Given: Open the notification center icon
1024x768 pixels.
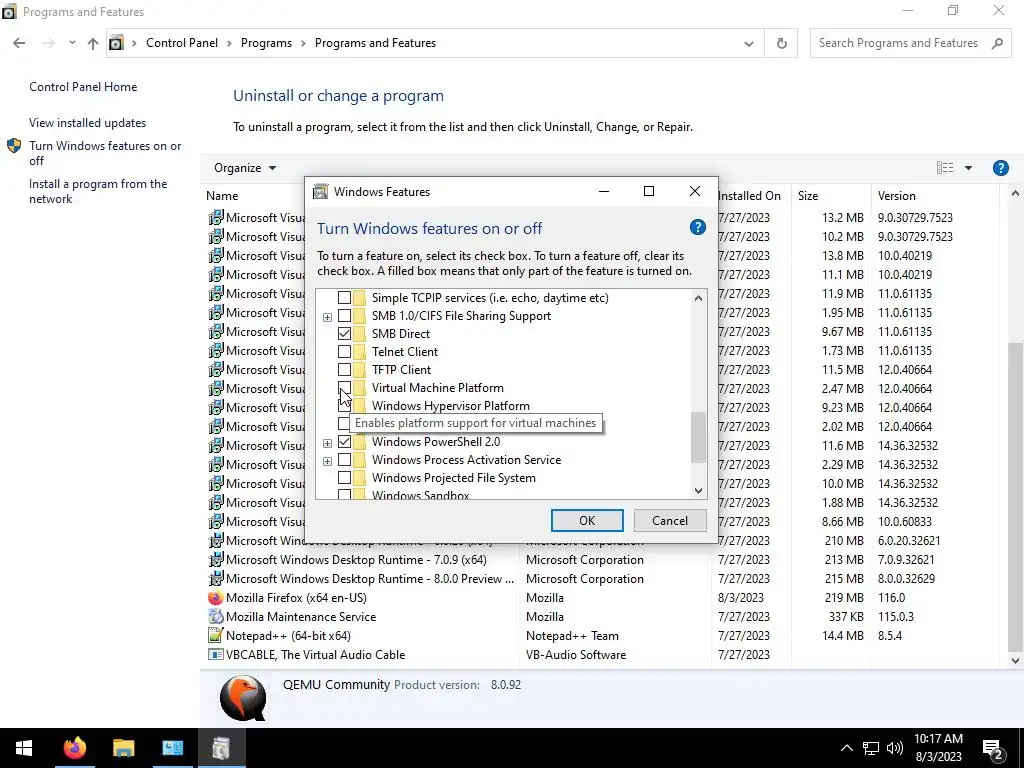Looking at the screenshot, I should pos(993,750).
